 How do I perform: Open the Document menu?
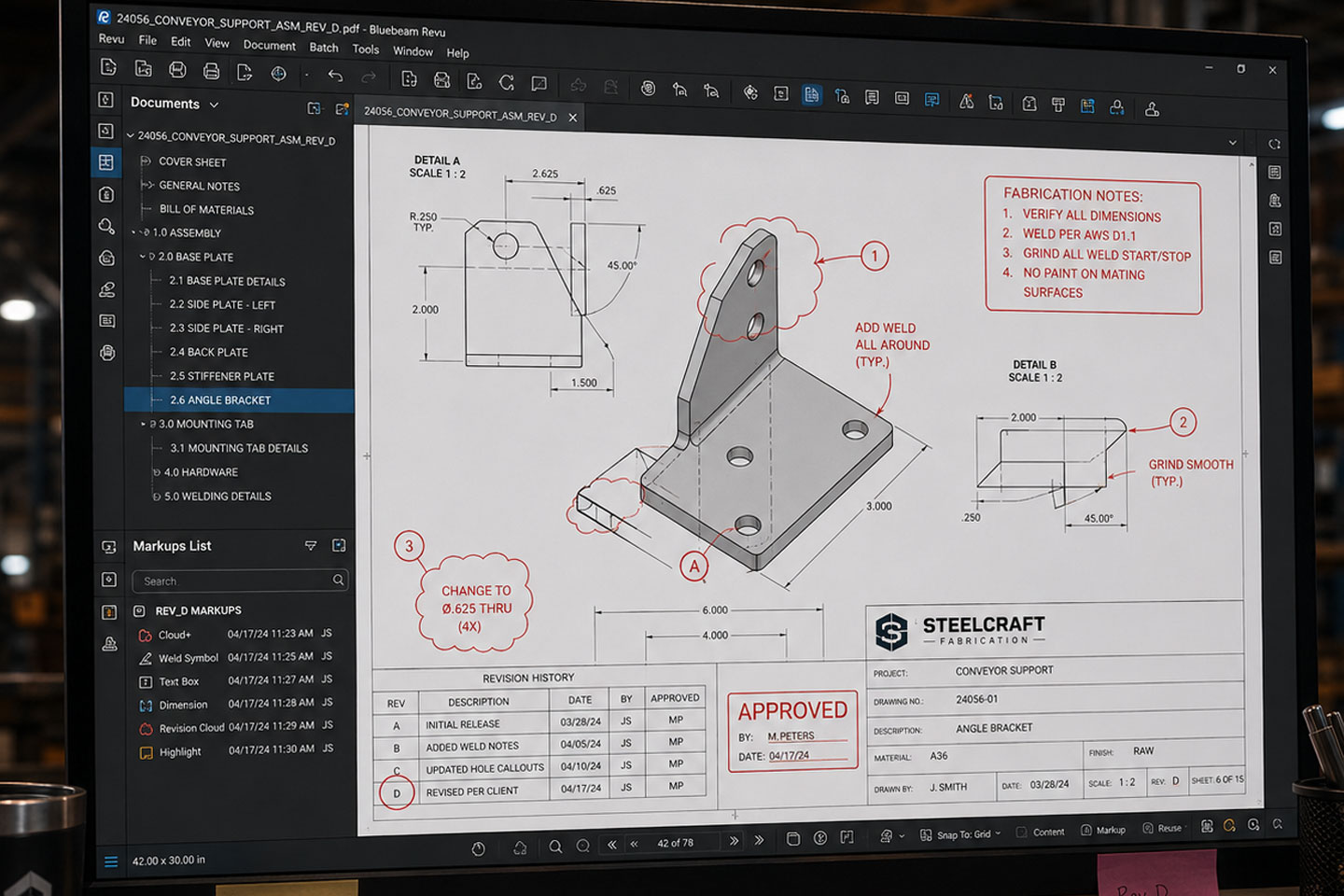(269, 45)
